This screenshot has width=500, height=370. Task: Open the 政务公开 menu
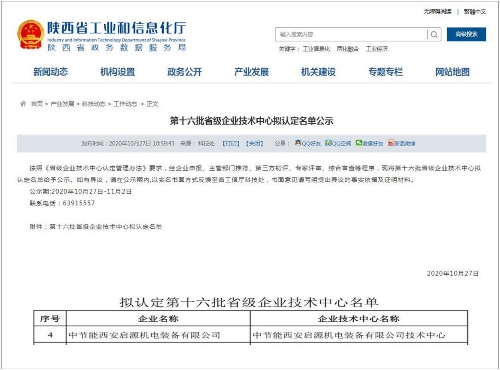[x=185, y=72]
